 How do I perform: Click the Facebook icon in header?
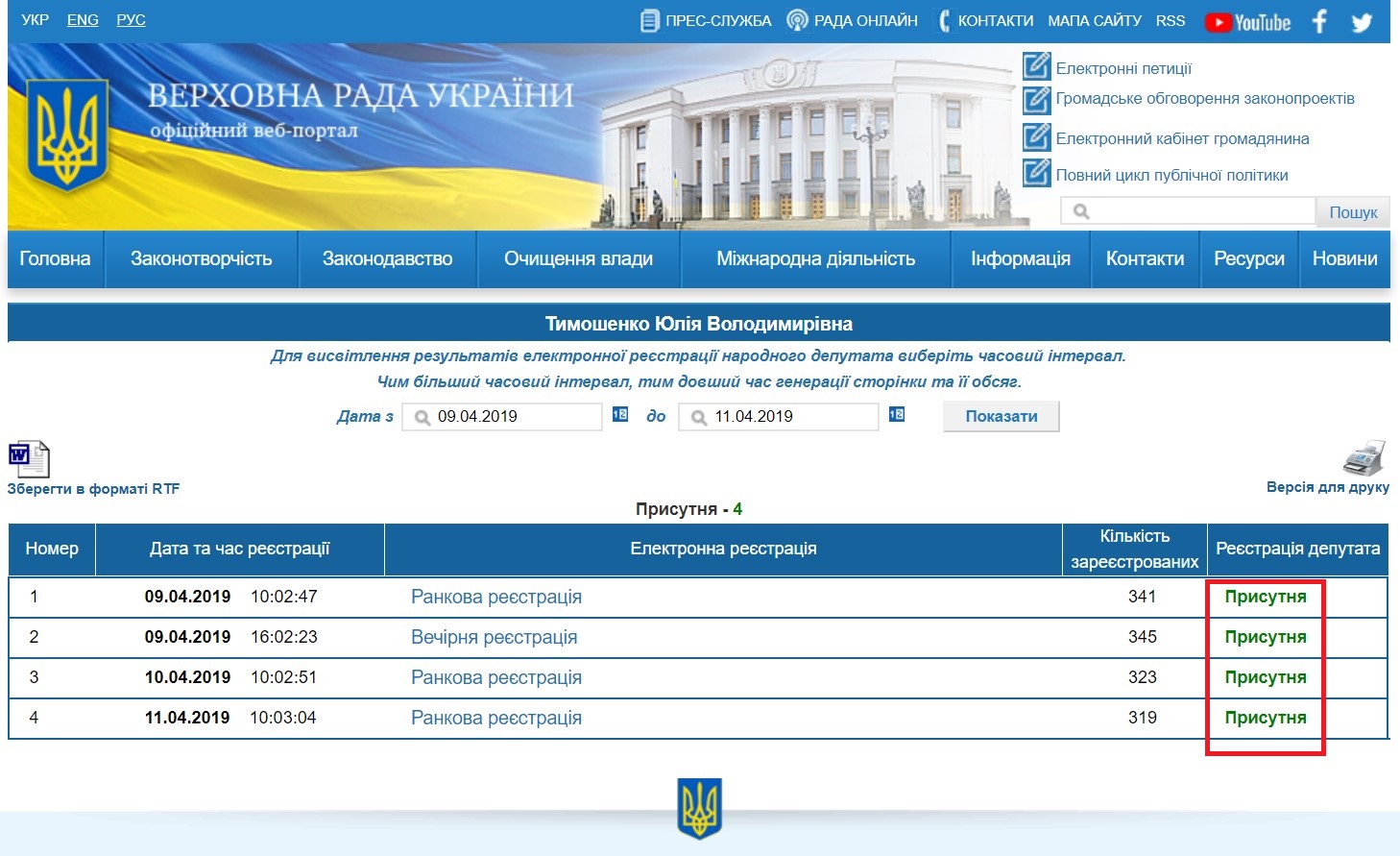pyautogui.click(x=1319, y=21)
